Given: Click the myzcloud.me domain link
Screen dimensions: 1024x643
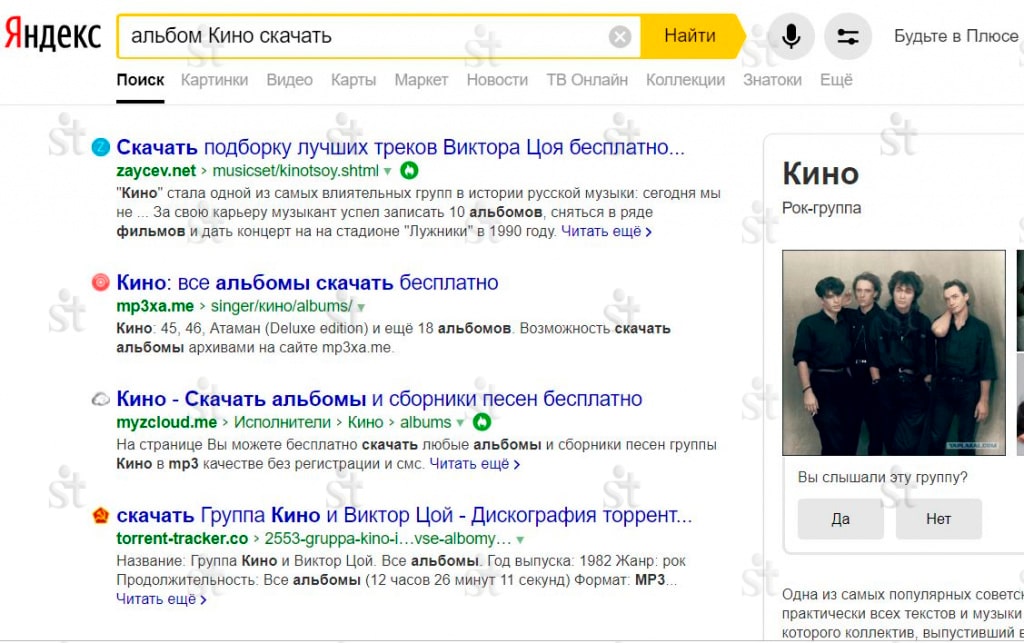Looking at the screenshot, I should [x=167, y=422].
